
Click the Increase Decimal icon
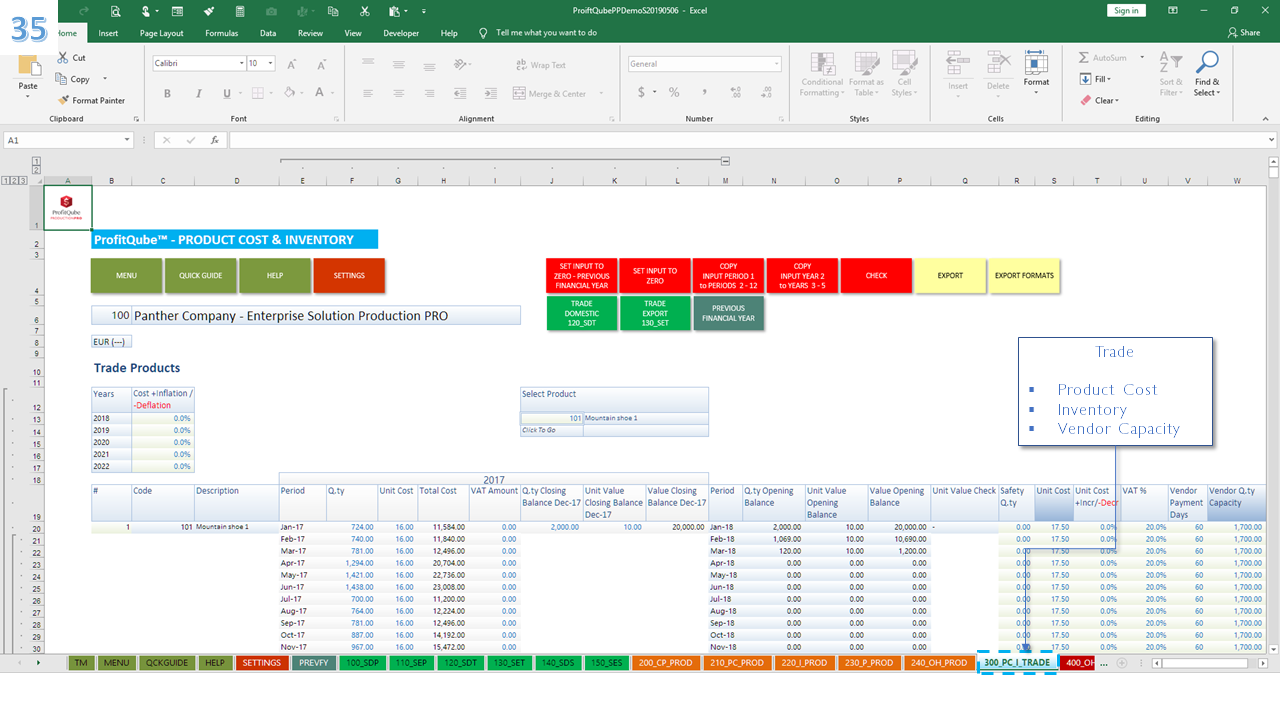(x=737, y=93)
